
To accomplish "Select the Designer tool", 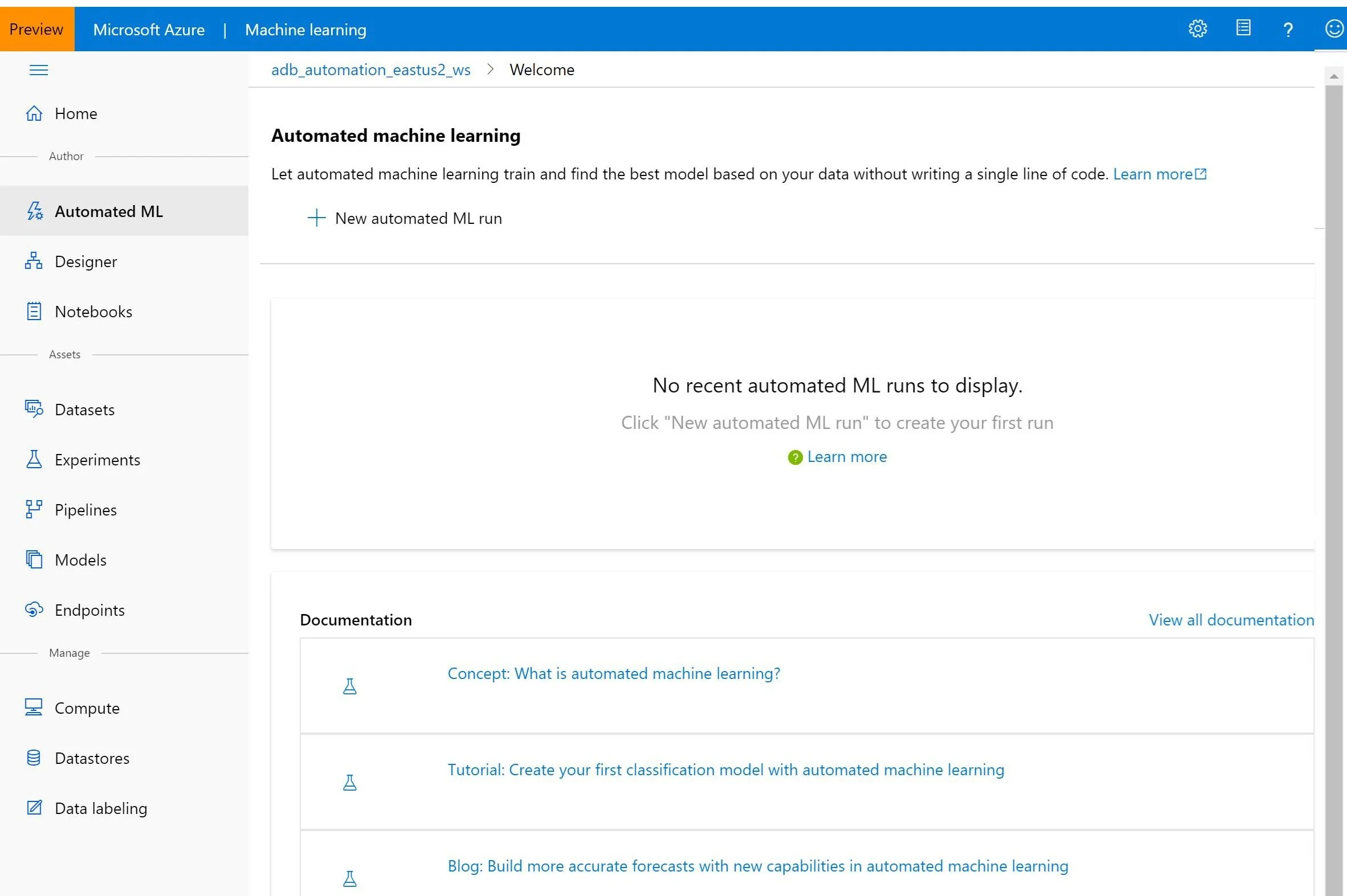I will (x=85, y=261).
